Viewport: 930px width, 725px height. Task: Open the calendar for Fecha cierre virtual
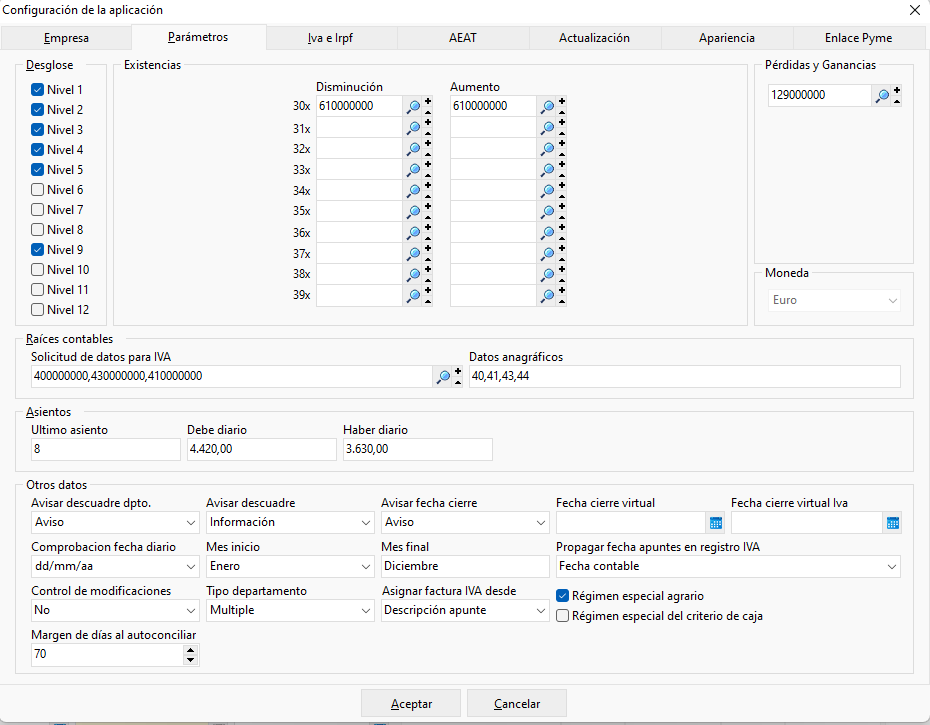pos(716,523)
